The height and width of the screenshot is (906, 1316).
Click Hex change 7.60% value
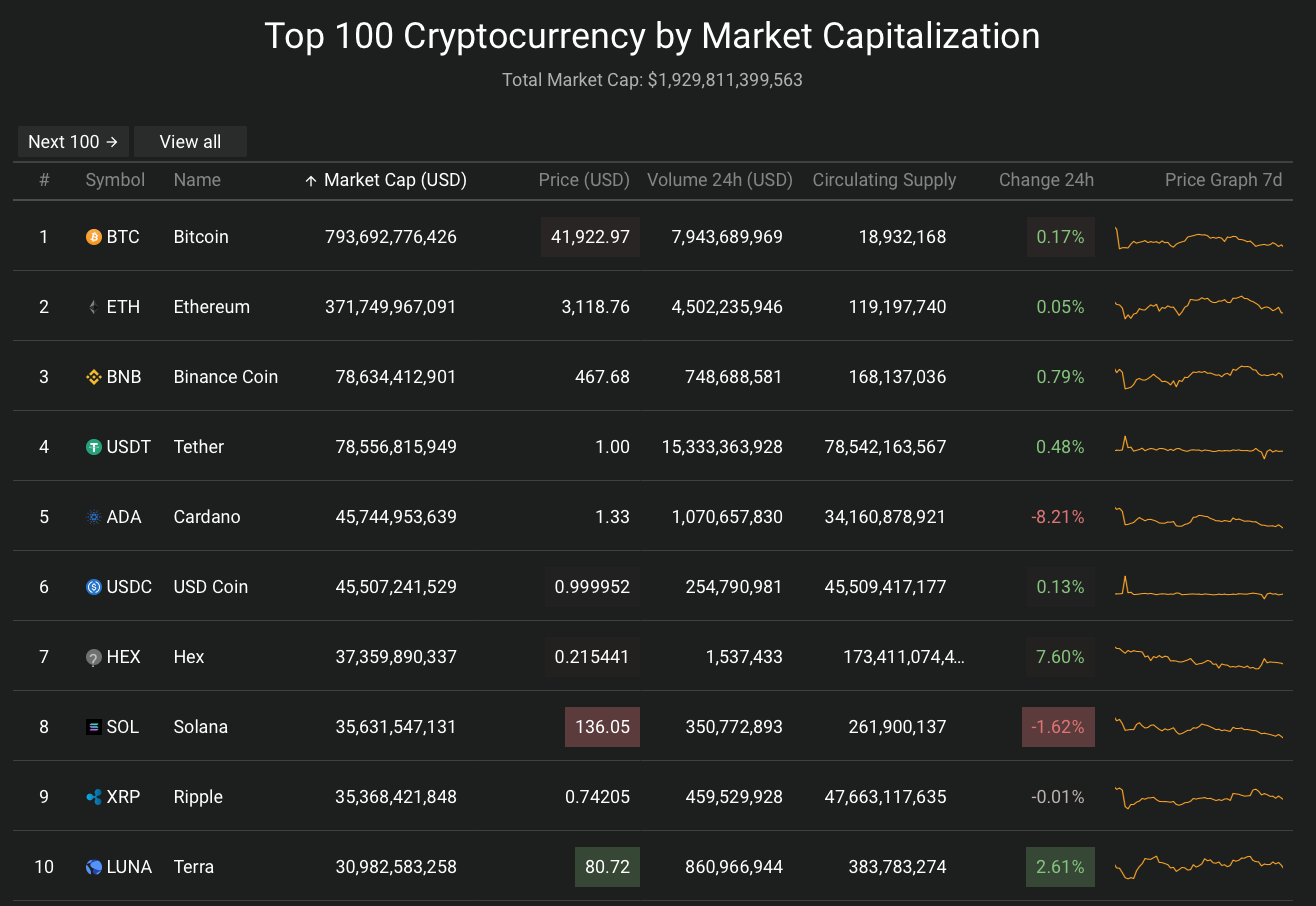(x=1060, y=657)
